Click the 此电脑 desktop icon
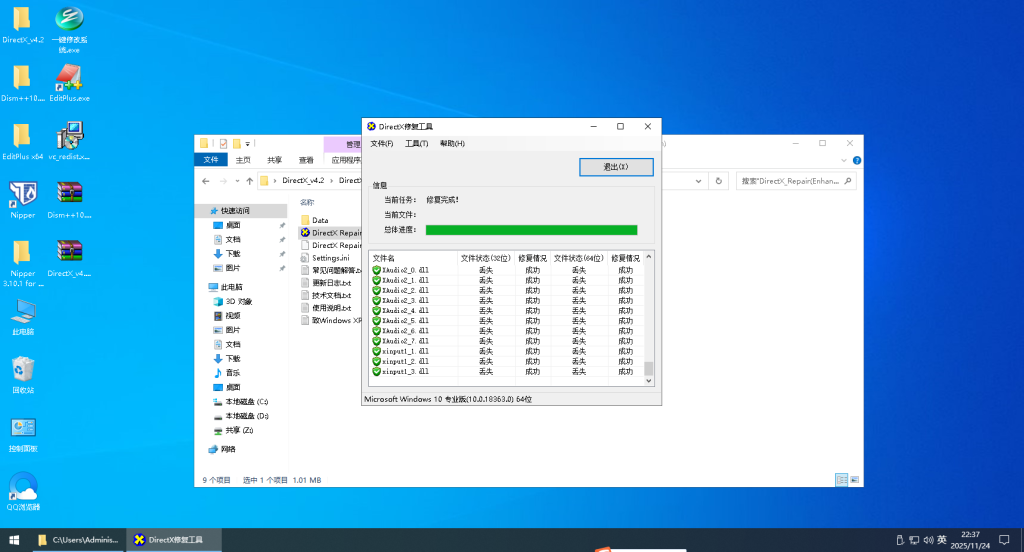The height and width of the screenshot is (552, 1024). click(x=22, y=312)
